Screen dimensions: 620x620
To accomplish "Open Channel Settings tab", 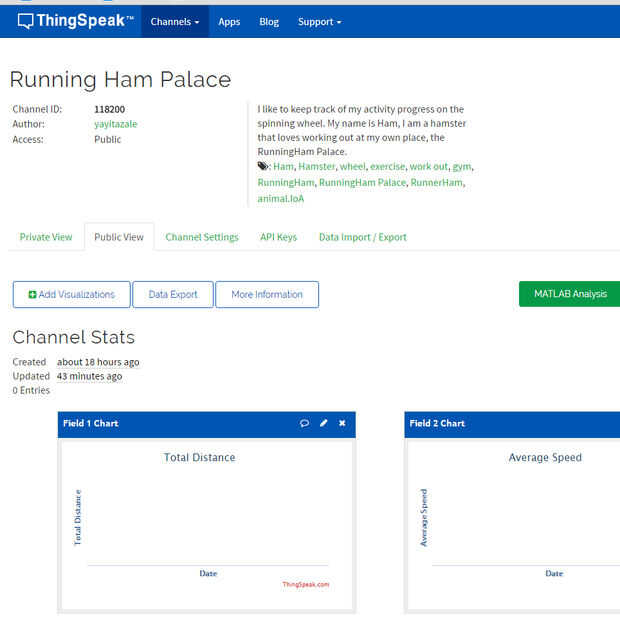I will 202,237.
